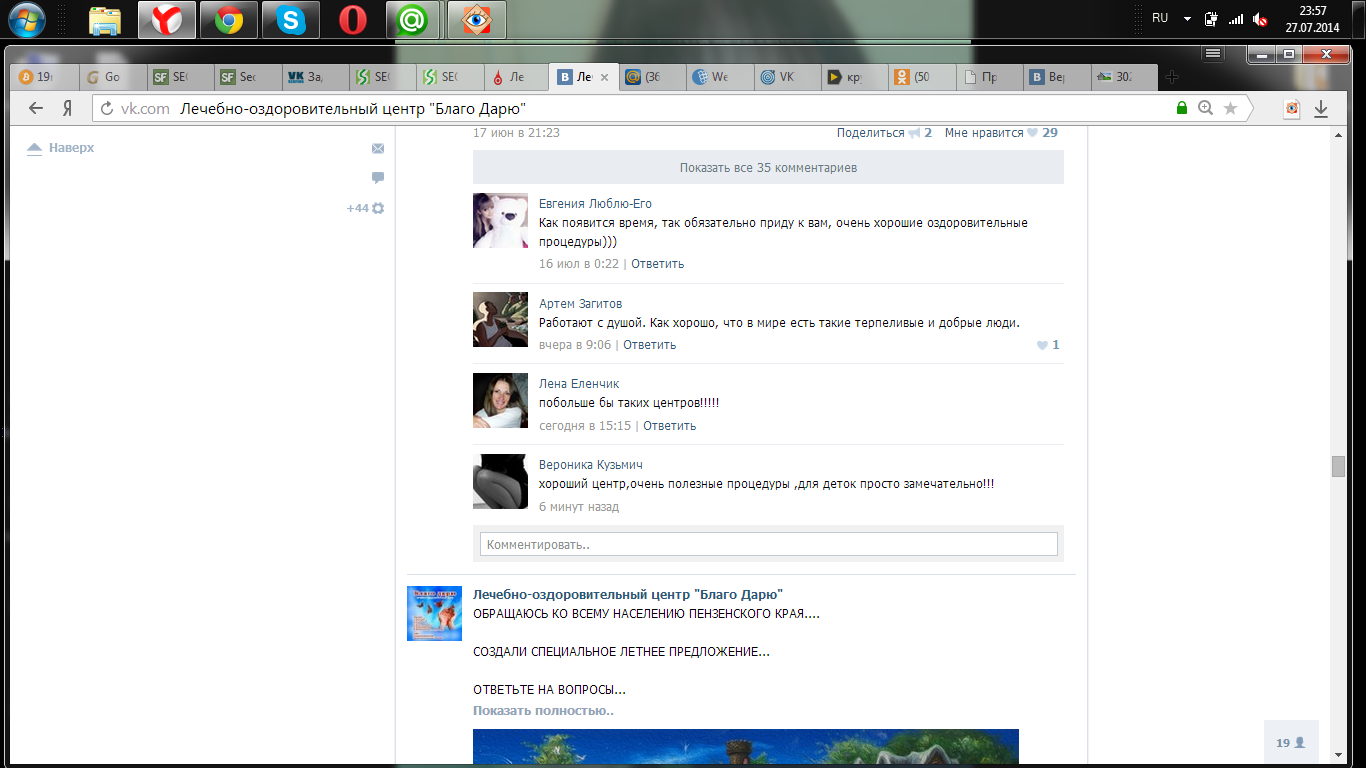Open Лена Еленчик's avatar
1366x768 pixels.
(x=500, y=401)
